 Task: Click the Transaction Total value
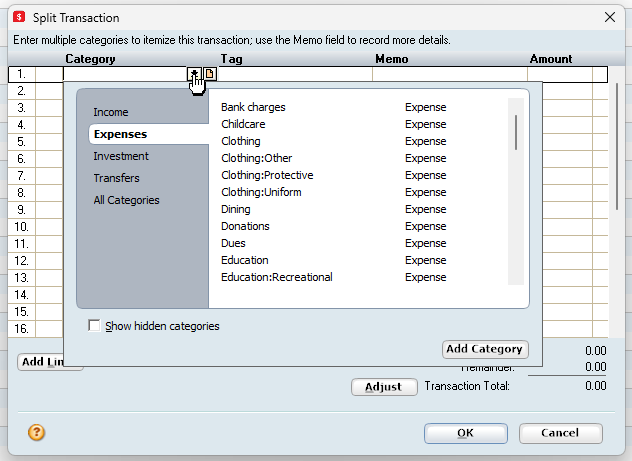596,386
